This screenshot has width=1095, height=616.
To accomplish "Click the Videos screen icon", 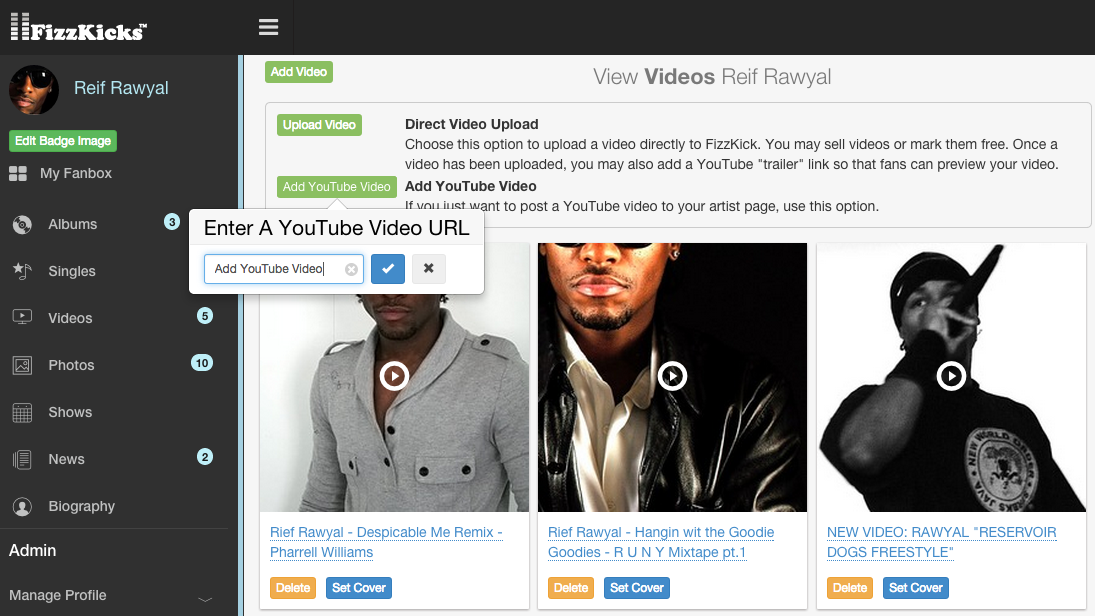I will 22,318.
